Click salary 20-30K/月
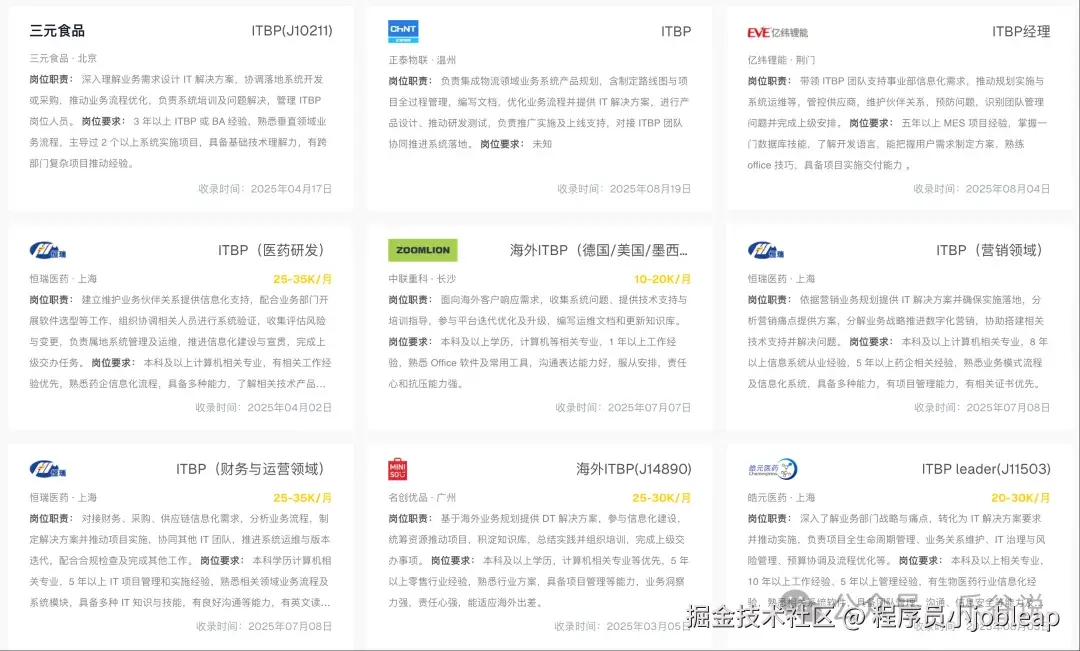The height and width of the screenshot is (651, 1080). (x=1021, y=497)
